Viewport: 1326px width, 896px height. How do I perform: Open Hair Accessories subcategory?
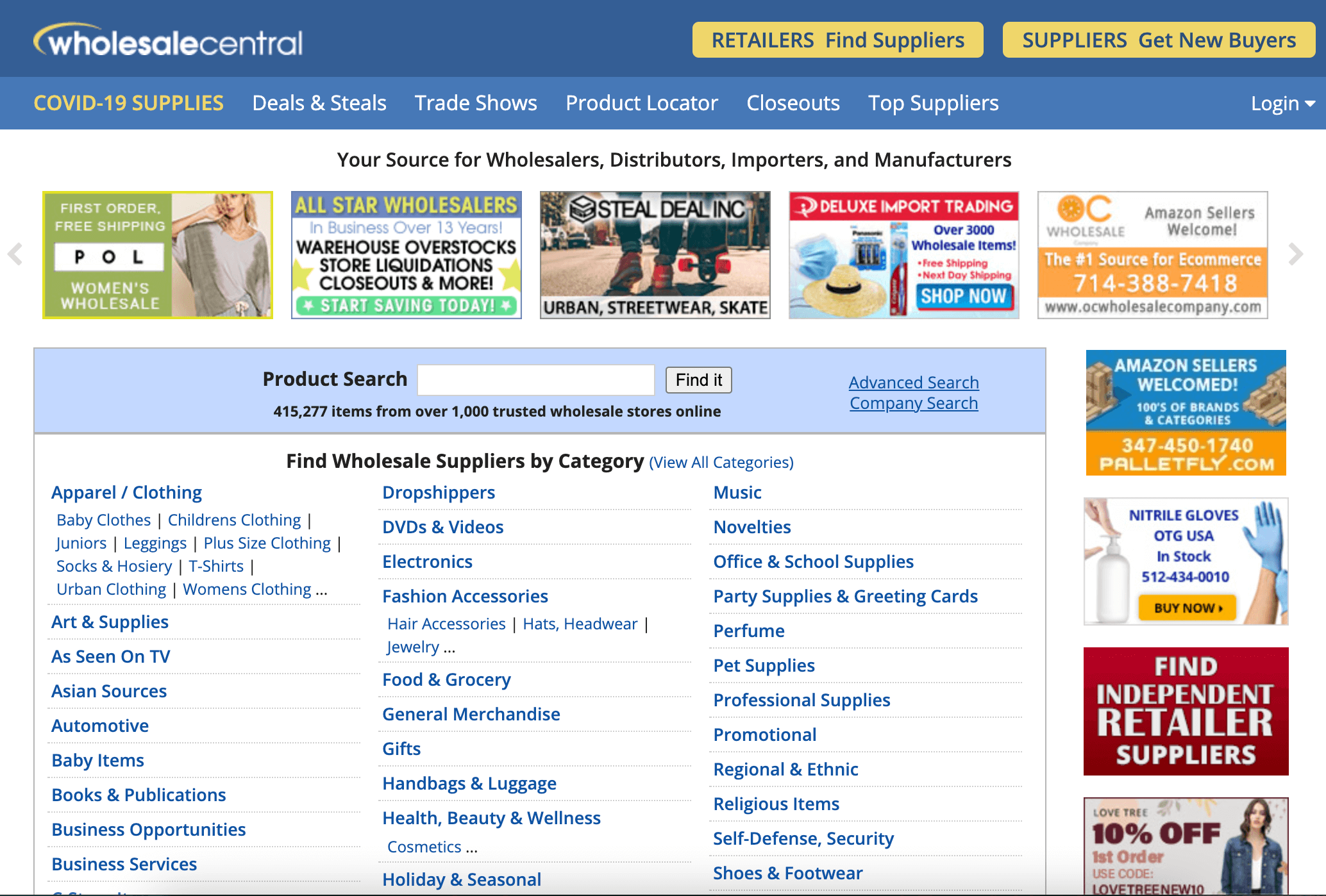tap(446, 624)
